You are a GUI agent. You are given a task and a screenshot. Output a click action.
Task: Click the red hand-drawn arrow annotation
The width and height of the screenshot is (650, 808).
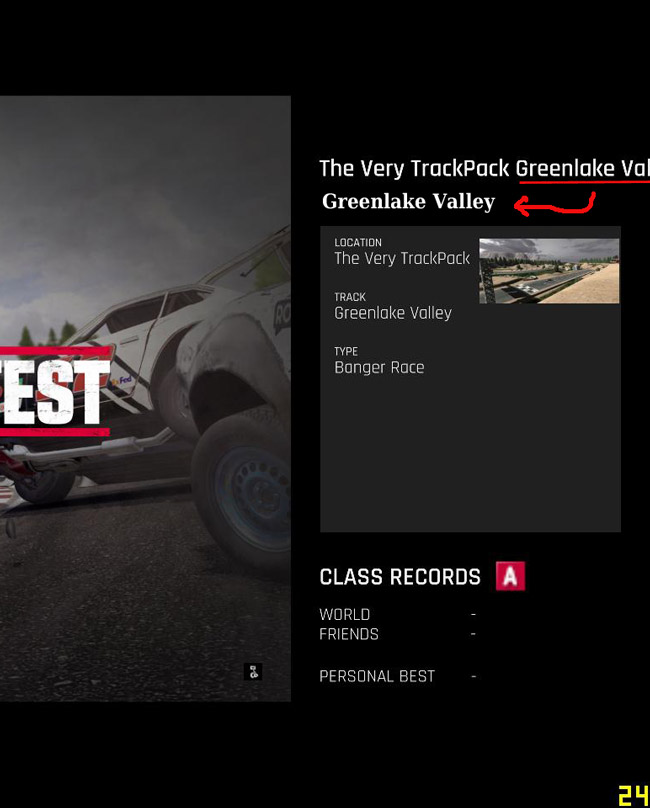(x=555, y=204)
